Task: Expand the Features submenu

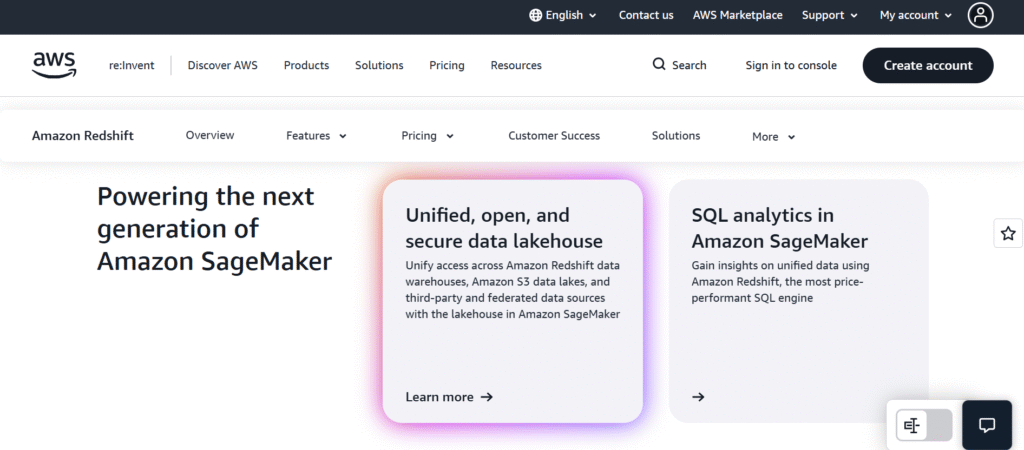Action: 316,136
